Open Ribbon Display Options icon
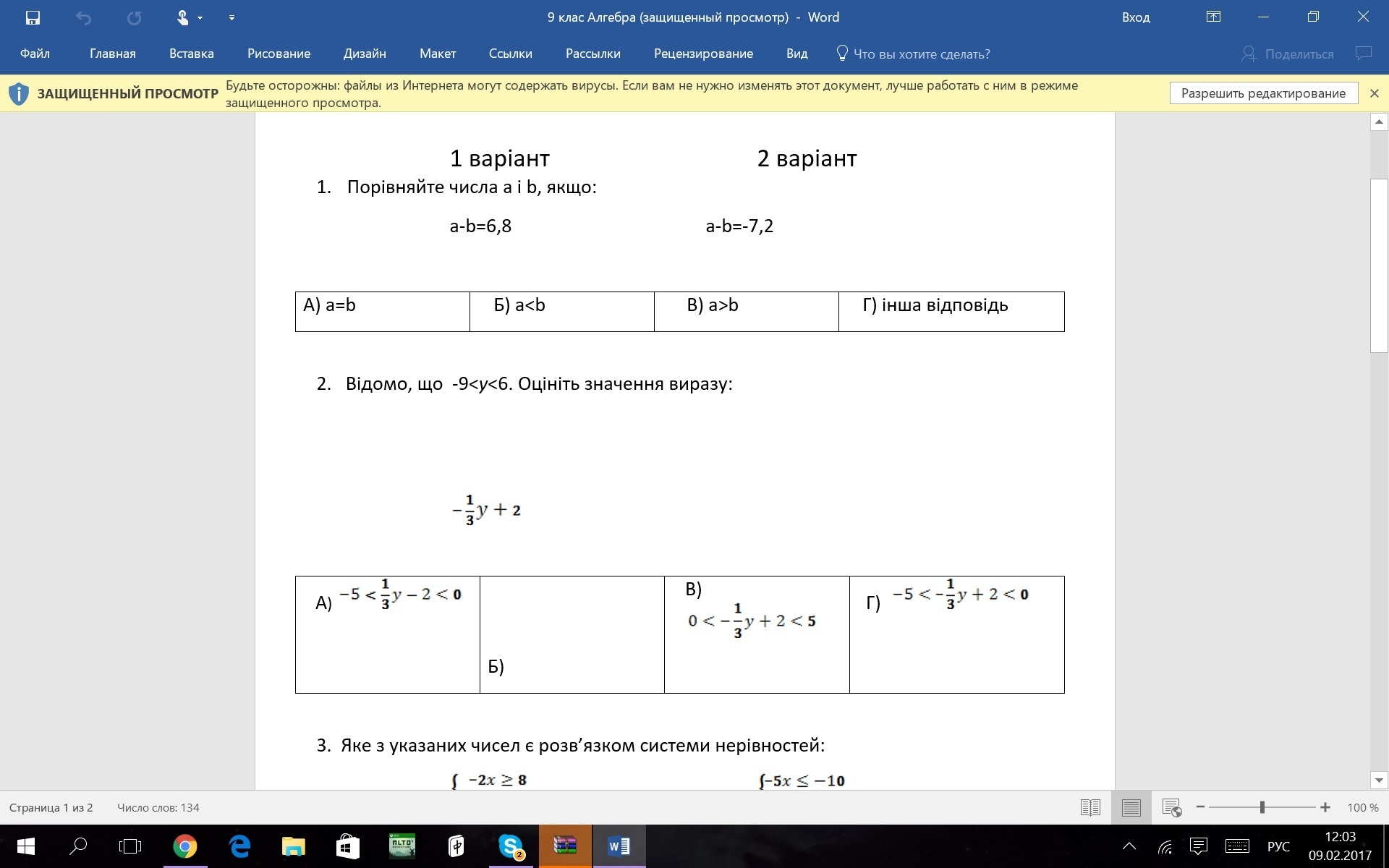 (1213, 17)
